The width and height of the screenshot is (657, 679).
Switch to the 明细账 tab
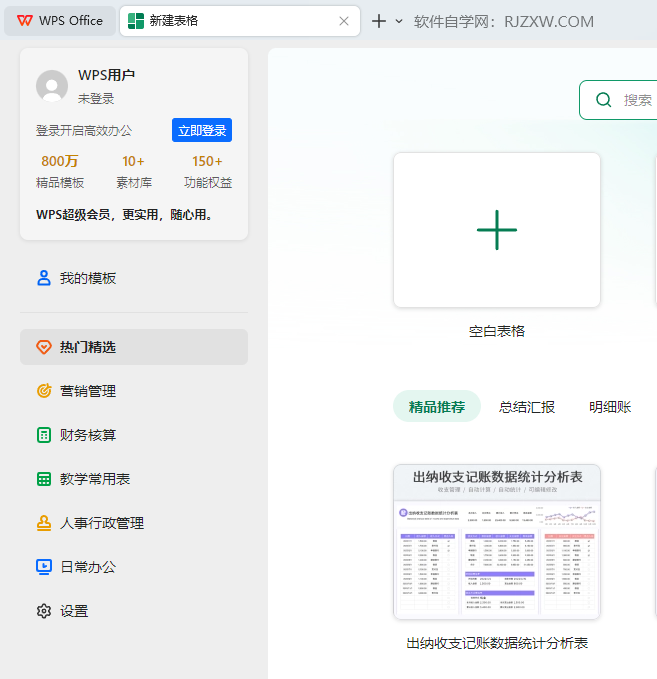(610, 407)
